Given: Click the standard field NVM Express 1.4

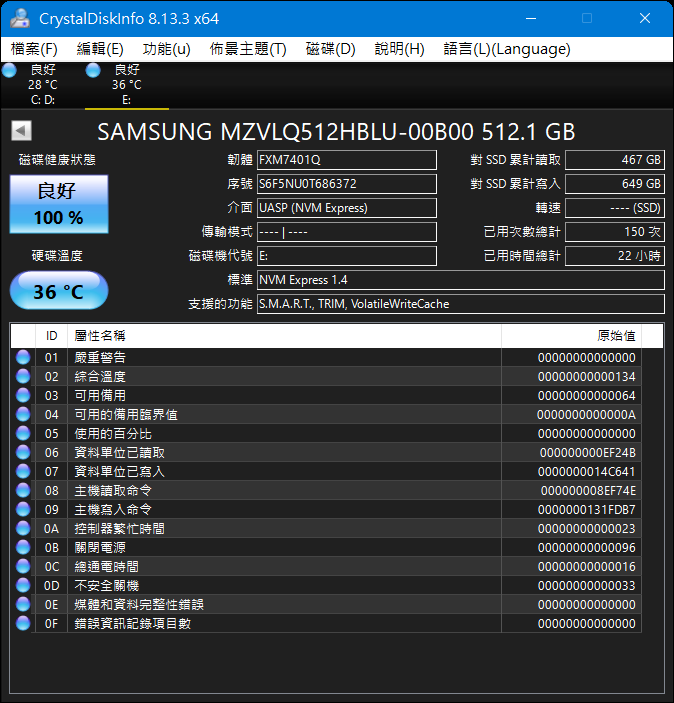Looking at the screenshot, I should [461, 280].
